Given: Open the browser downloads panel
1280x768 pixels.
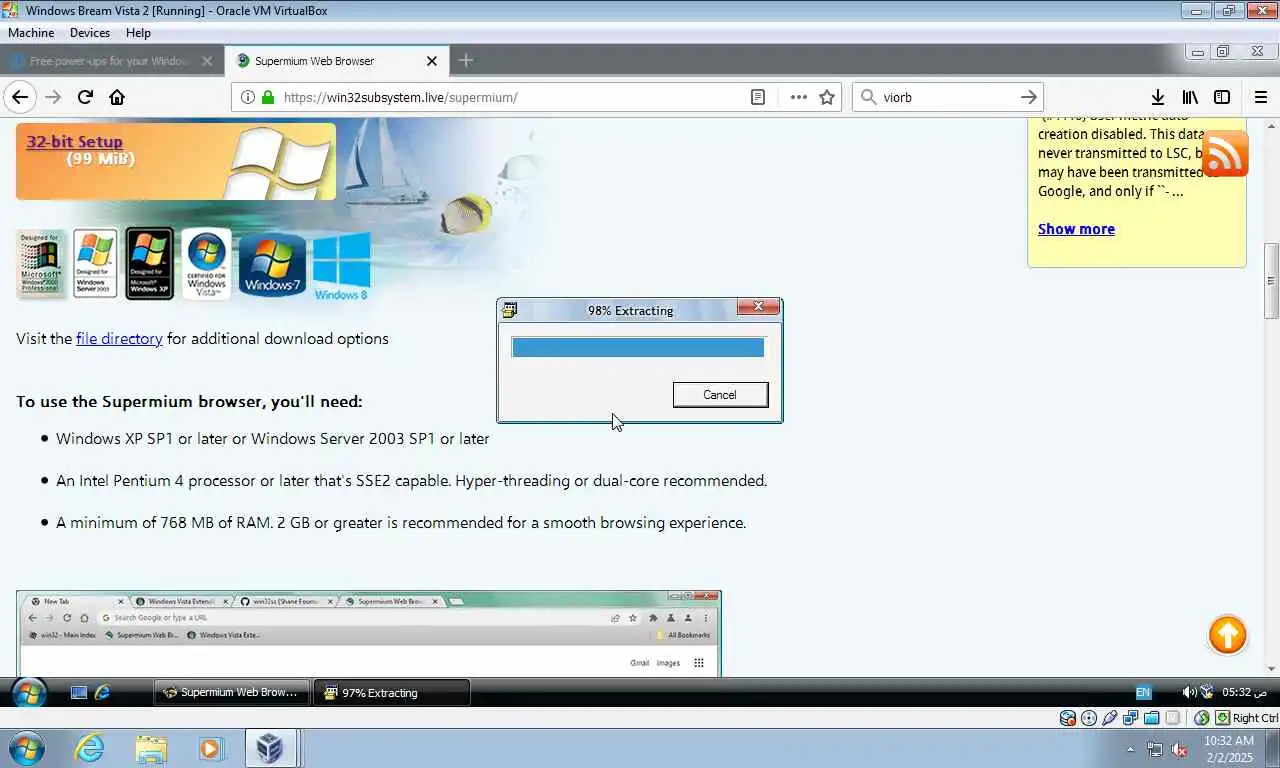Looking at the screenshot, I should (1158, 97).
